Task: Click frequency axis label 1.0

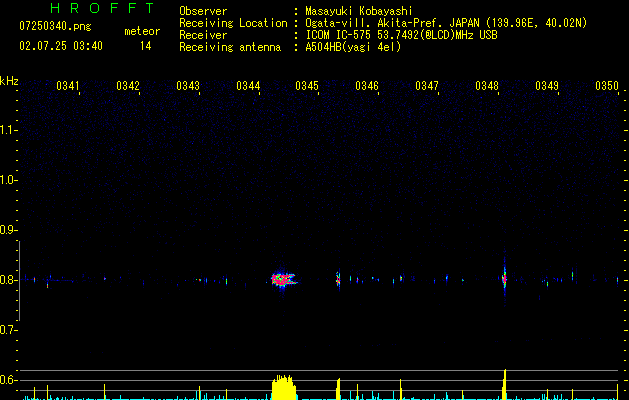Action: (8, 180)
